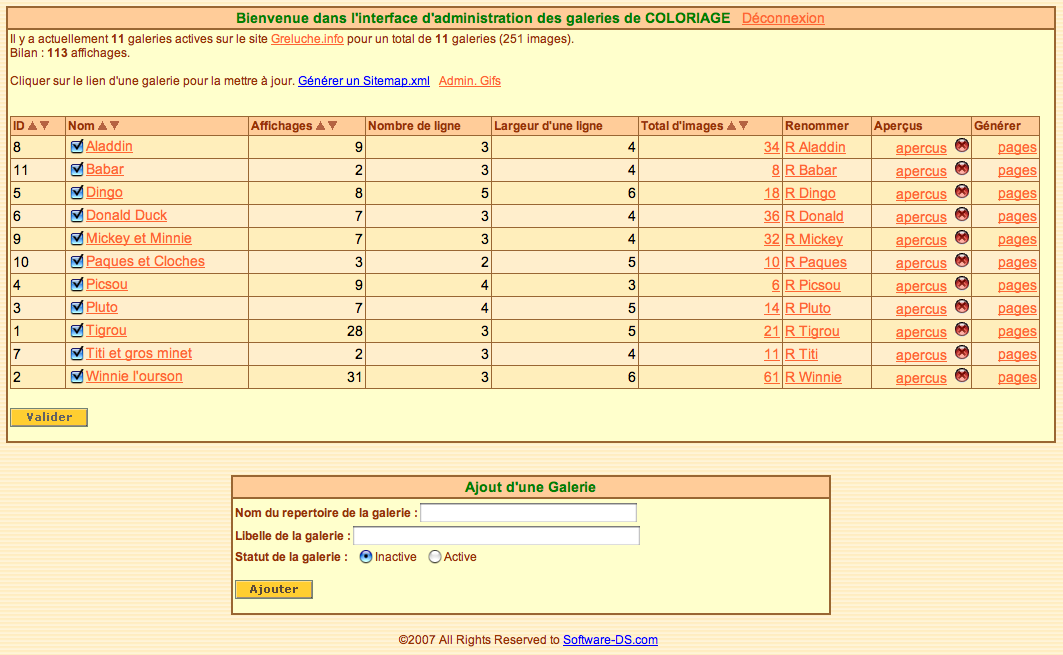Delete apercus icon in Pluto row

click(x=961, y=306)
